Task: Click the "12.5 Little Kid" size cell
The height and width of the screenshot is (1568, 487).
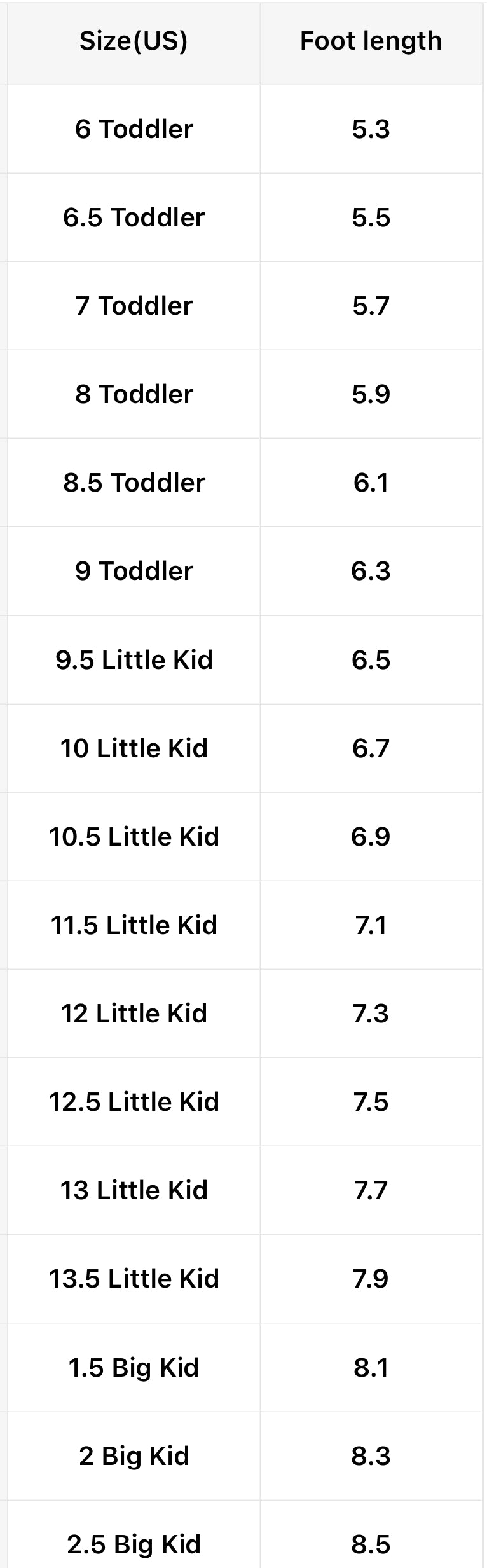Action: tap(134, 1102)
